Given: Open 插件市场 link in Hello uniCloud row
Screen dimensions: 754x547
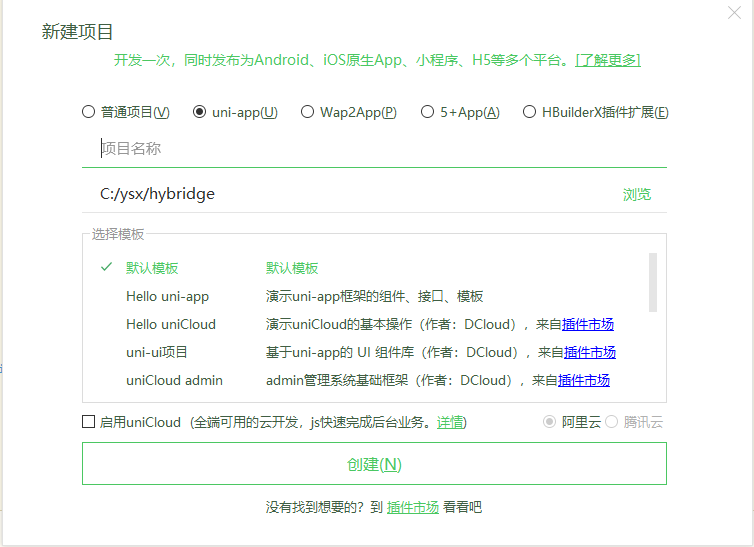Looking at the screenshot, I should tap(588, 324).
